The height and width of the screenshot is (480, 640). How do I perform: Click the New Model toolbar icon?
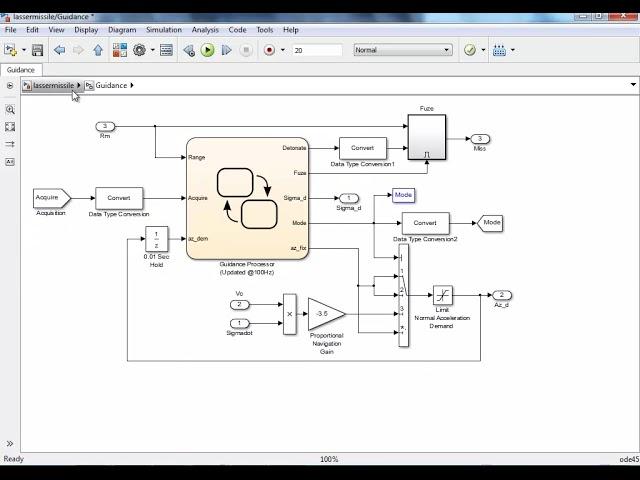[x=10, y=50]
